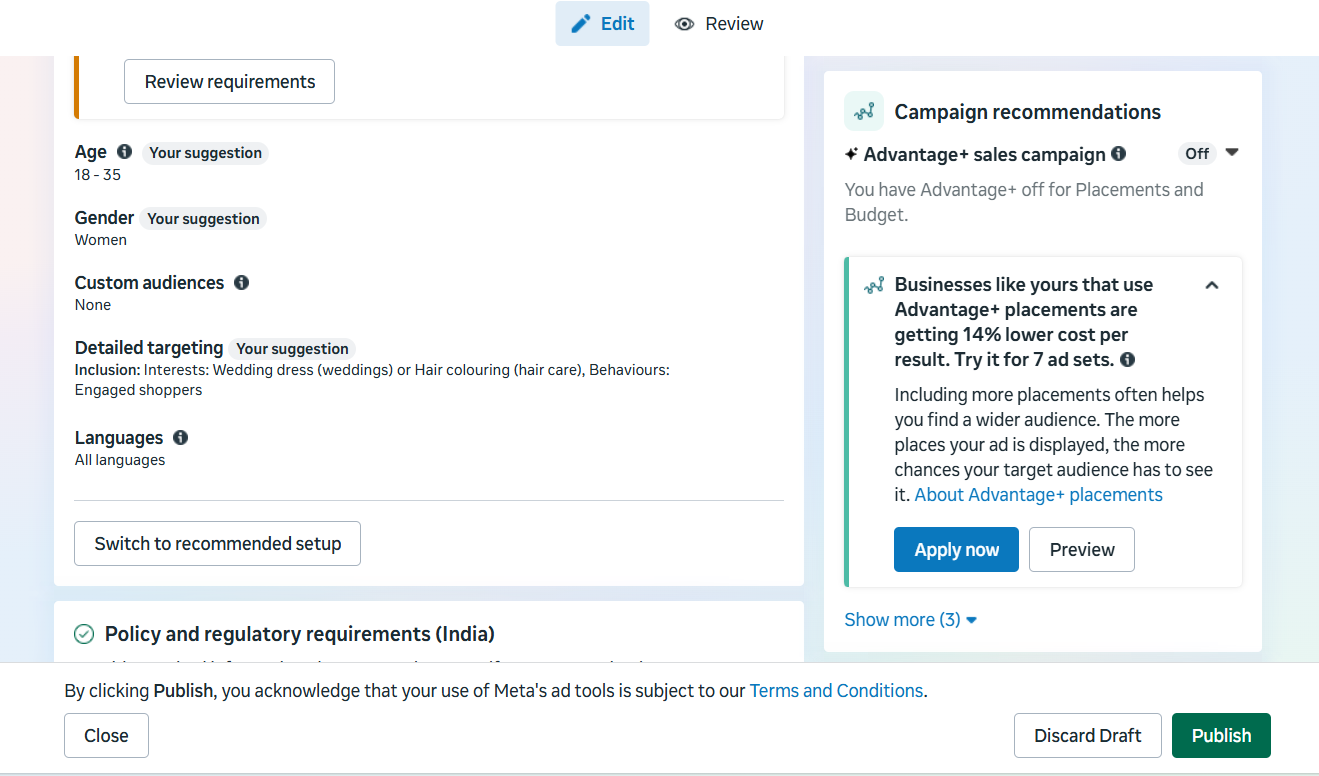The width and height of the screenshot is (1319, 776).
Task: Click Campaign recommendations graph icon
Action: 864,111
